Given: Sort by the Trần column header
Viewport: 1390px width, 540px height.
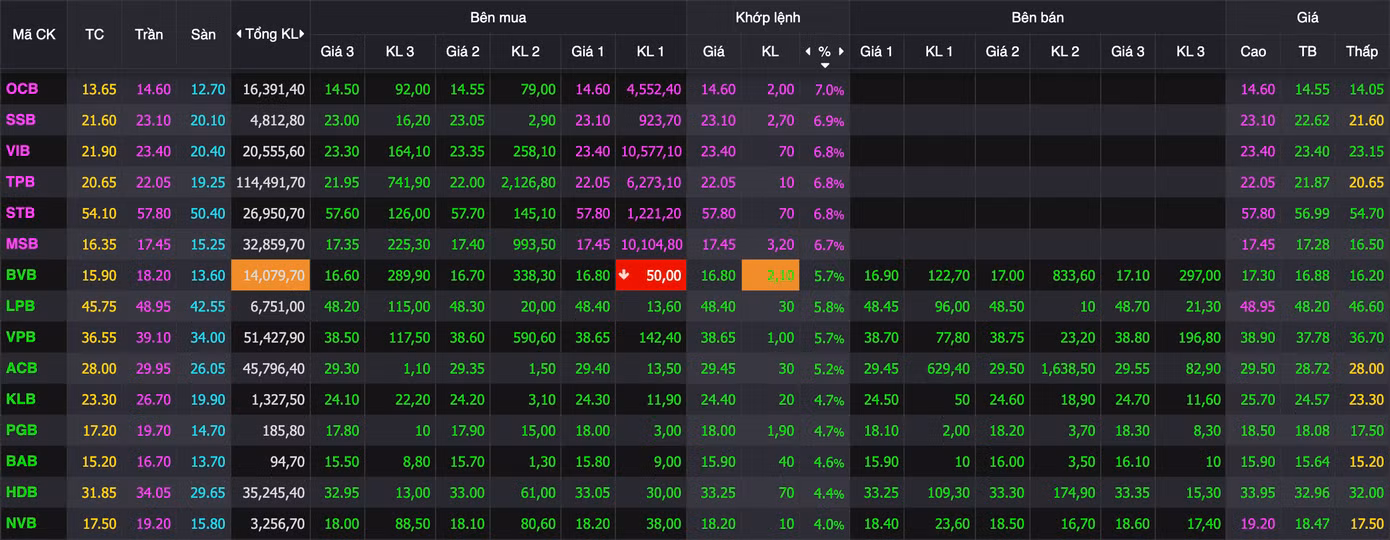Looking at the screenshot, I should pyautogui.click(x=149, y=34).
